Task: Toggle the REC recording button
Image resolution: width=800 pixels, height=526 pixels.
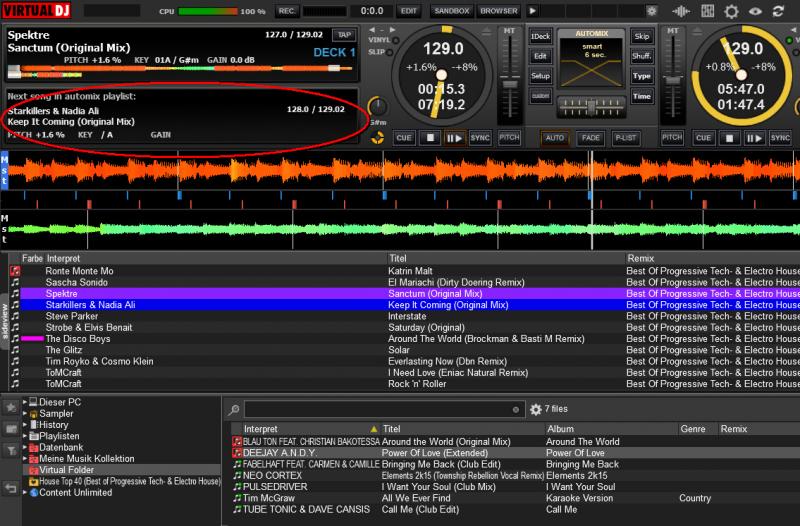Action: [287, 11]
